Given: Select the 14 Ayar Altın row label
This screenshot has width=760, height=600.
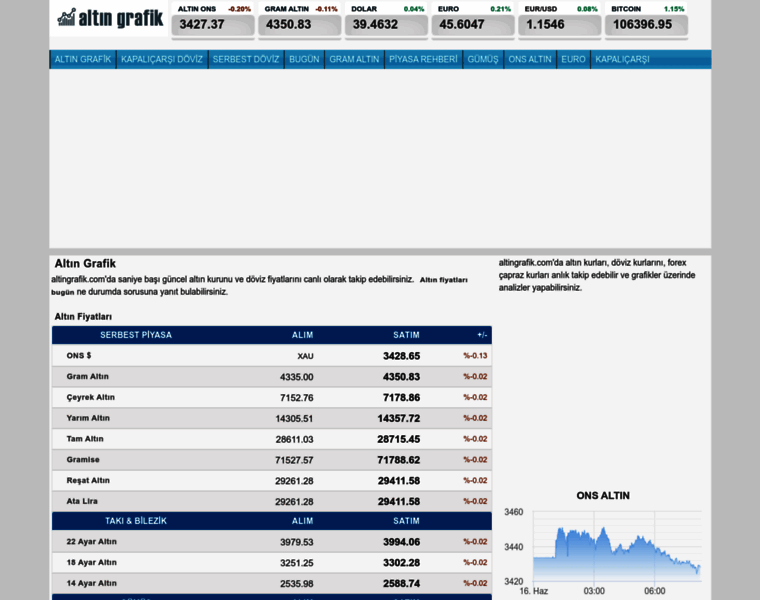Looking at the screenshot, I should [91, 584].
